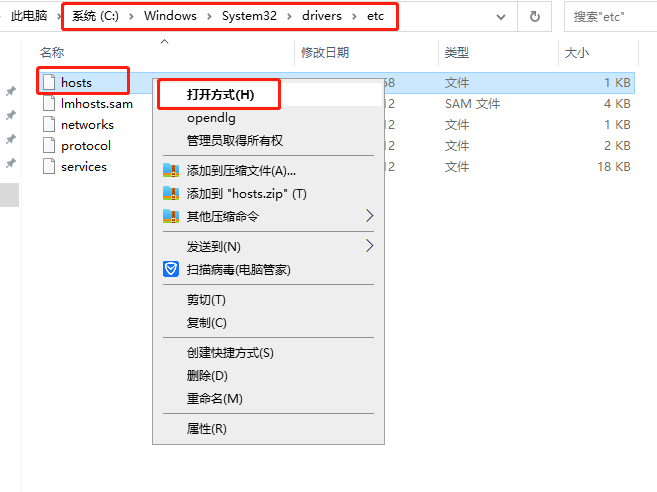Choose 复制(C) from context menu
Image resolution: width=657 pixels, height=492 pixels.
pyautogui.click(x=207, y=323)
